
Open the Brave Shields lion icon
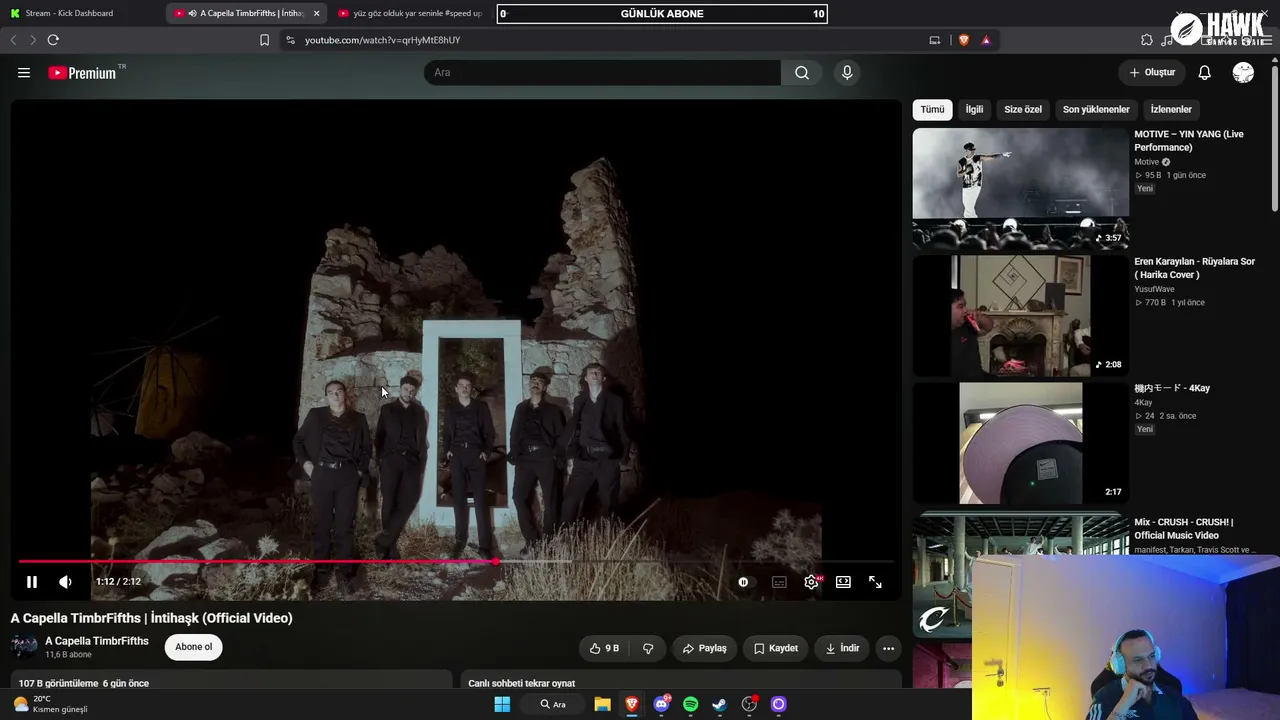[964, 40]
